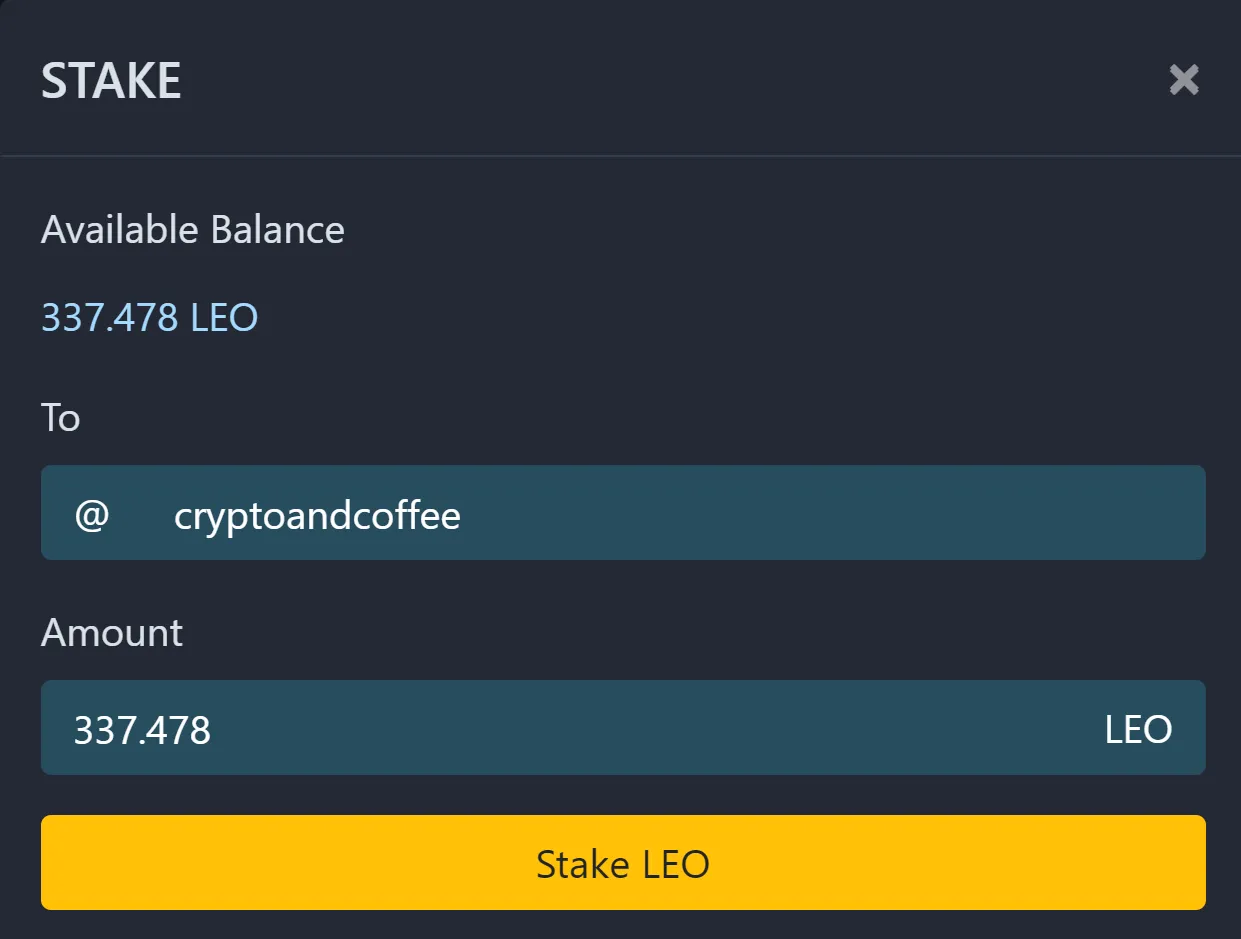Select the 337.478 LEO available balance link
The height and width of the screenshot is (939, 1241).
(x=150, y=318)
